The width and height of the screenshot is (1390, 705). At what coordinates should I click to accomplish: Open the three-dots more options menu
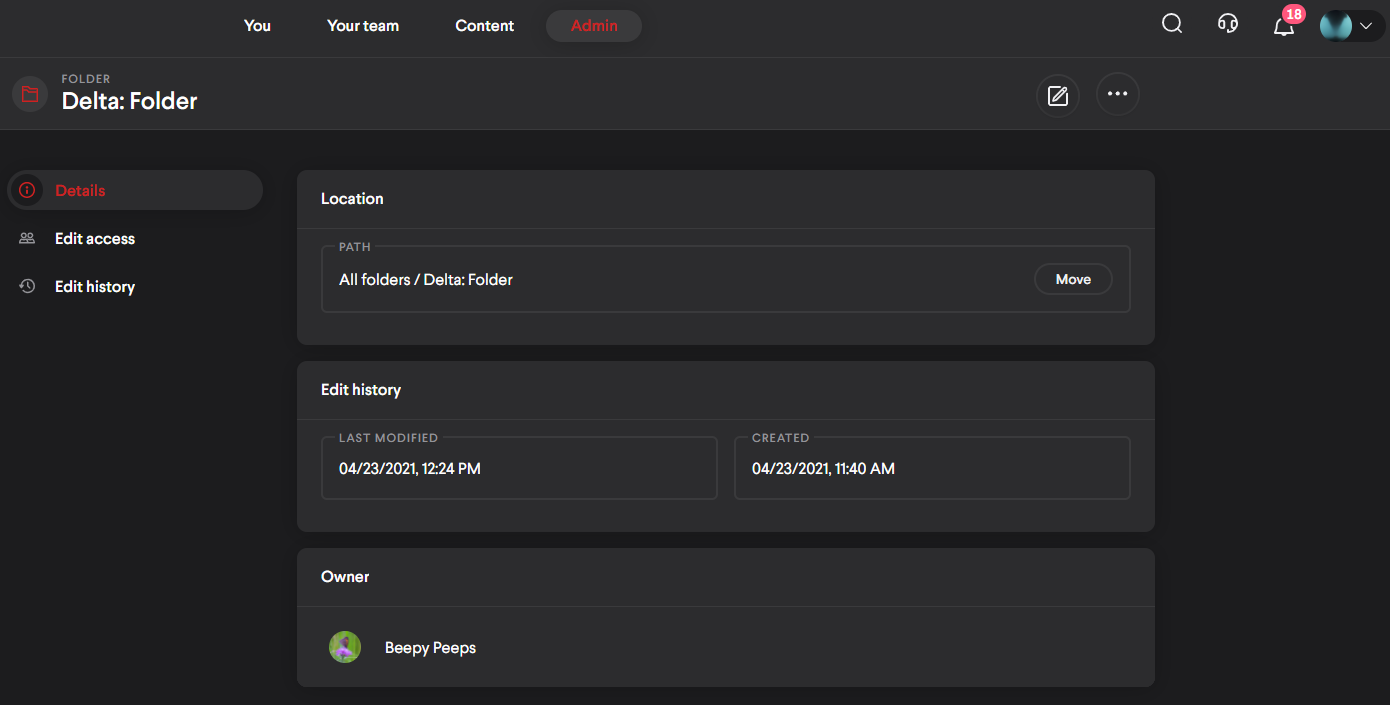coord(1118,94)
